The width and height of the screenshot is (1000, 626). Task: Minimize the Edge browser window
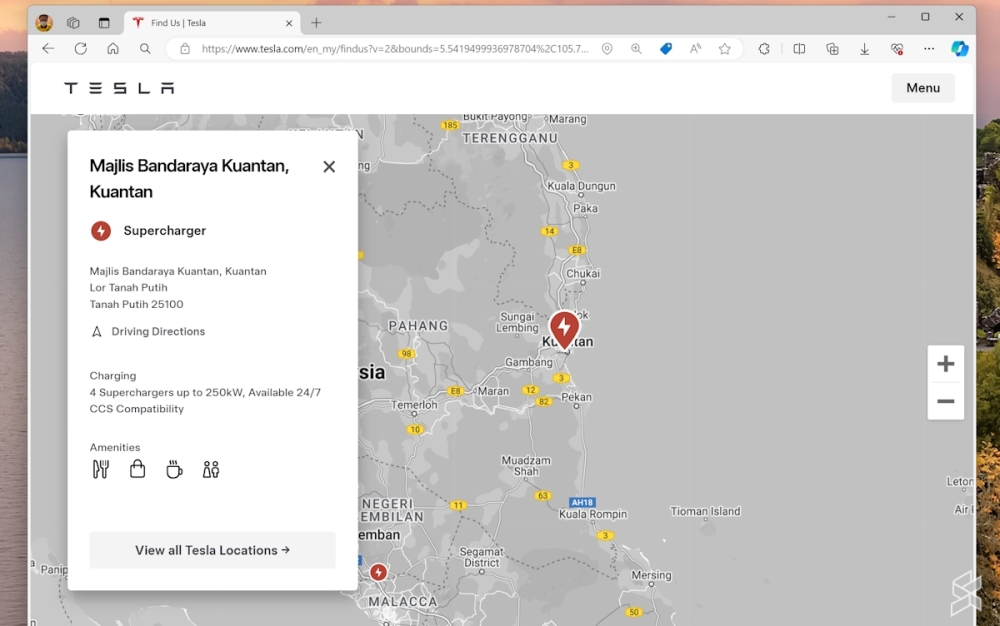click(892, 17)
